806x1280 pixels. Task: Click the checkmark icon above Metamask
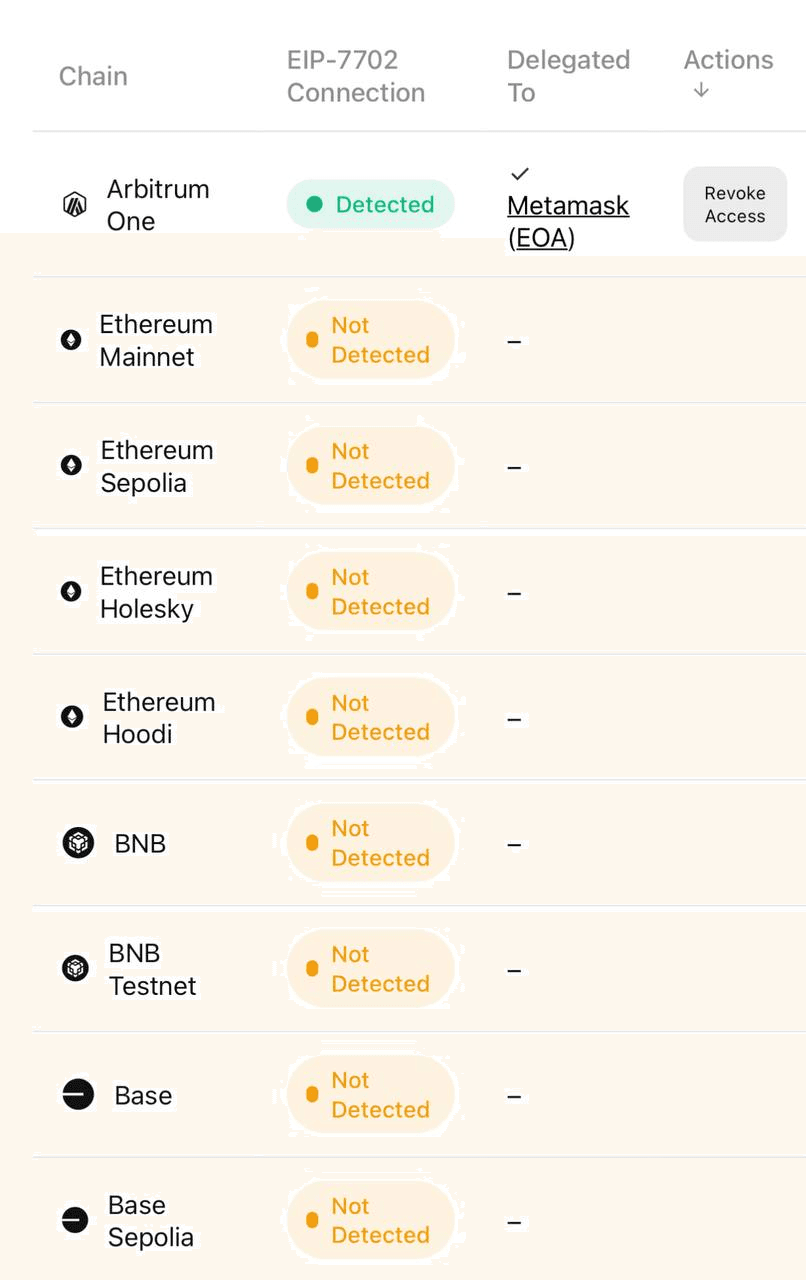tap(520, 174)
